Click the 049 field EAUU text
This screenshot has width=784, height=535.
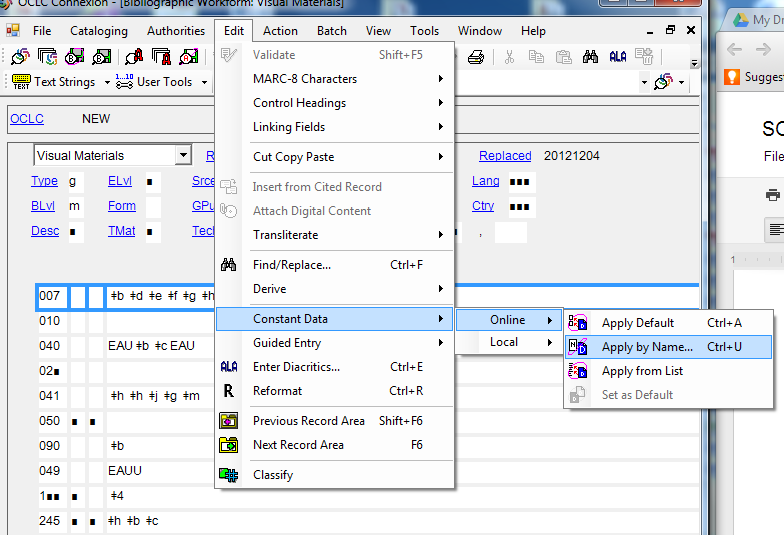(124, 470)
